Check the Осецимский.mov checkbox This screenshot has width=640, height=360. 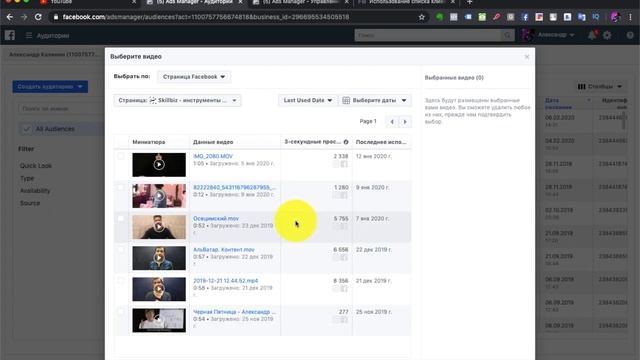[121, 218]
